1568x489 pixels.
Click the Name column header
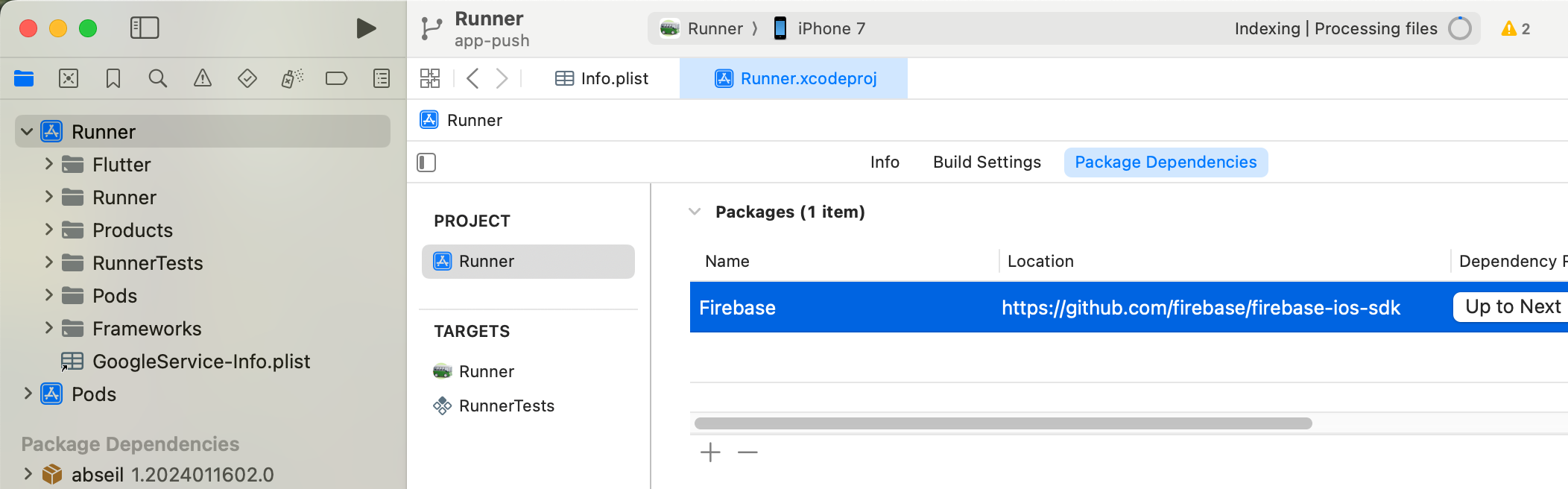[727, 261]
